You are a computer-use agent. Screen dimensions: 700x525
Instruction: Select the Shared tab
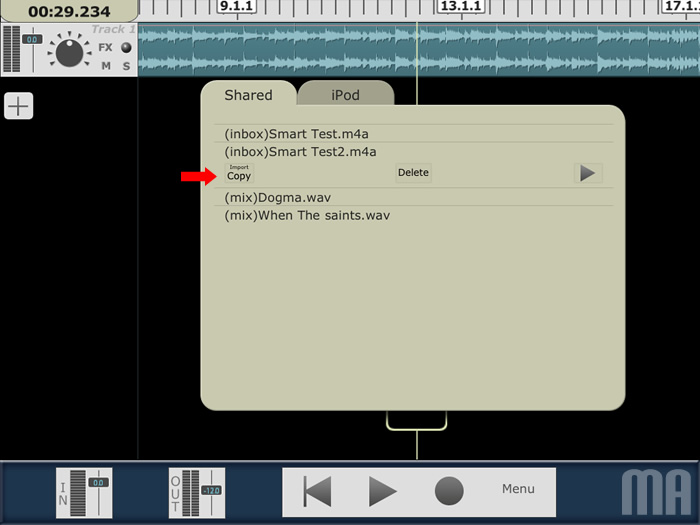[x=249, y=95]
